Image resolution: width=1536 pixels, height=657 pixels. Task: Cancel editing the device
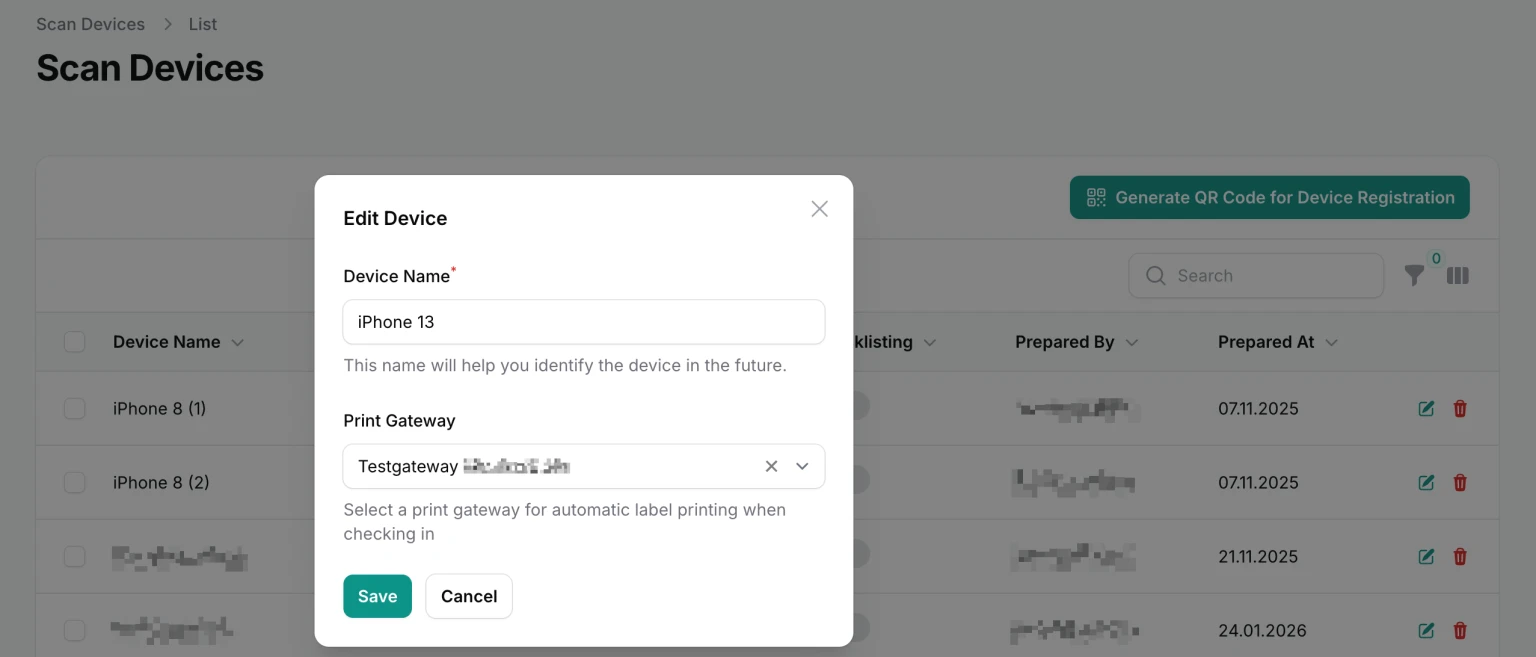(468, 596)
